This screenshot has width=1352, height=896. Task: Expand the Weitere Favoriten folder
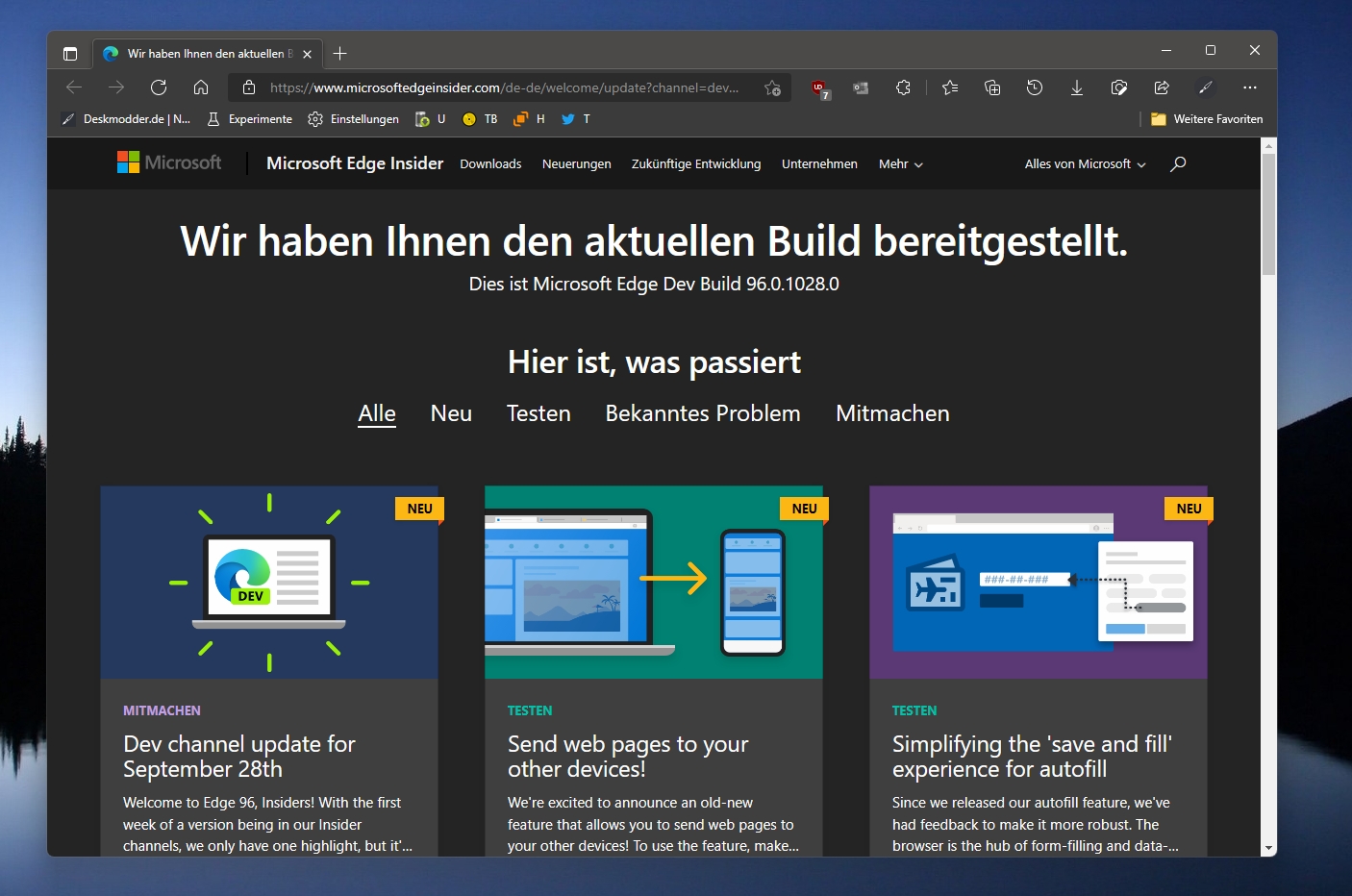(1207, 119)
